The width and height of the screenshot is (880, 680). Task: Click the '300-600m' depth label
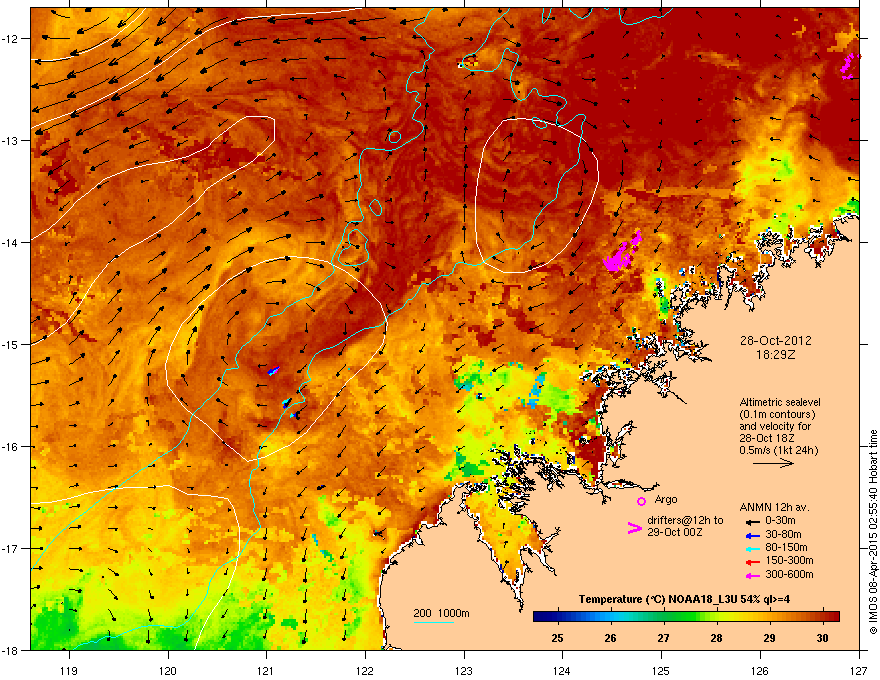pyautogui.click(x=789, y=575)
